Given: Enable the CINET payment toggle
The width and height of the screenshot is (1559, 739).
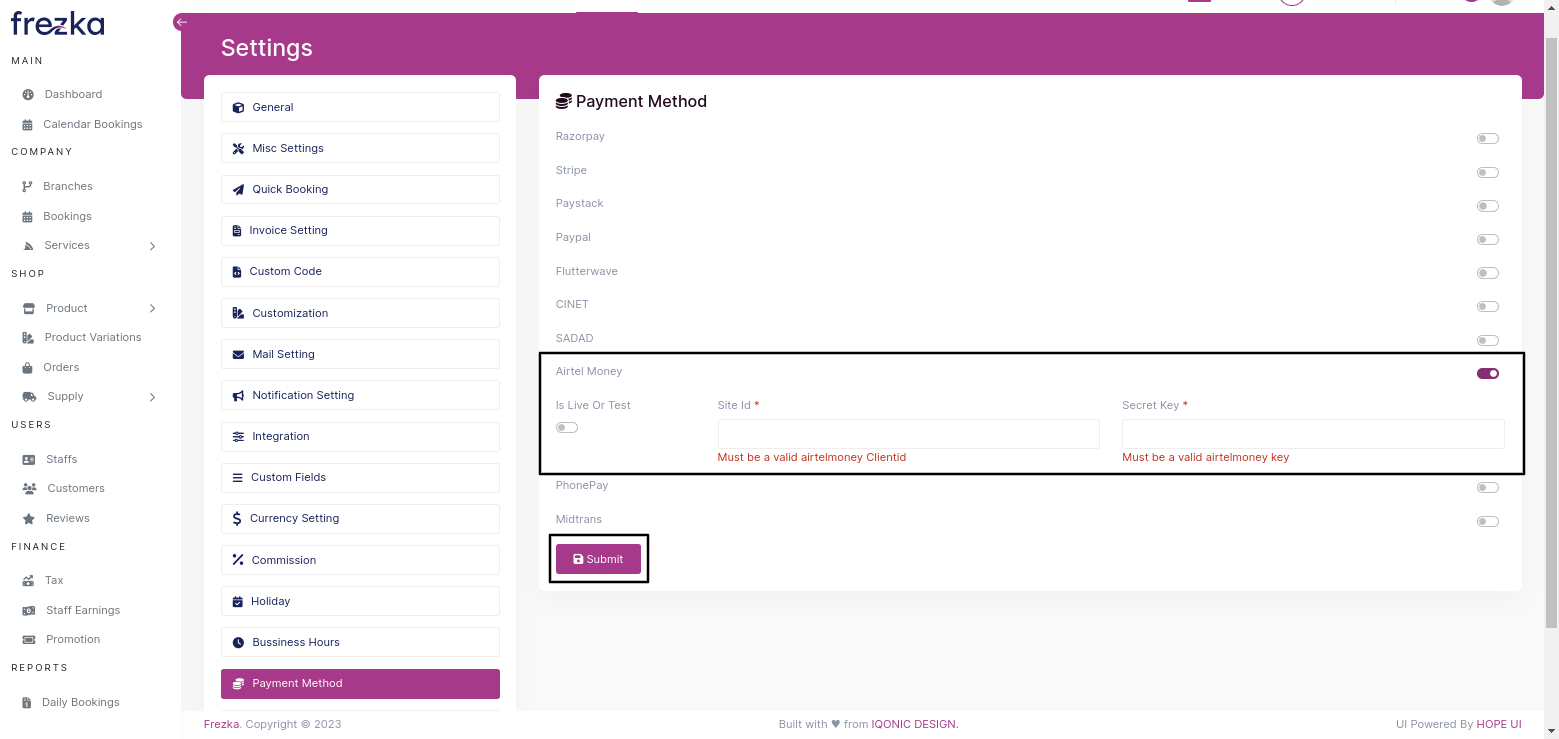Looking at the screenshot, I should click(x=1488, y=307).
